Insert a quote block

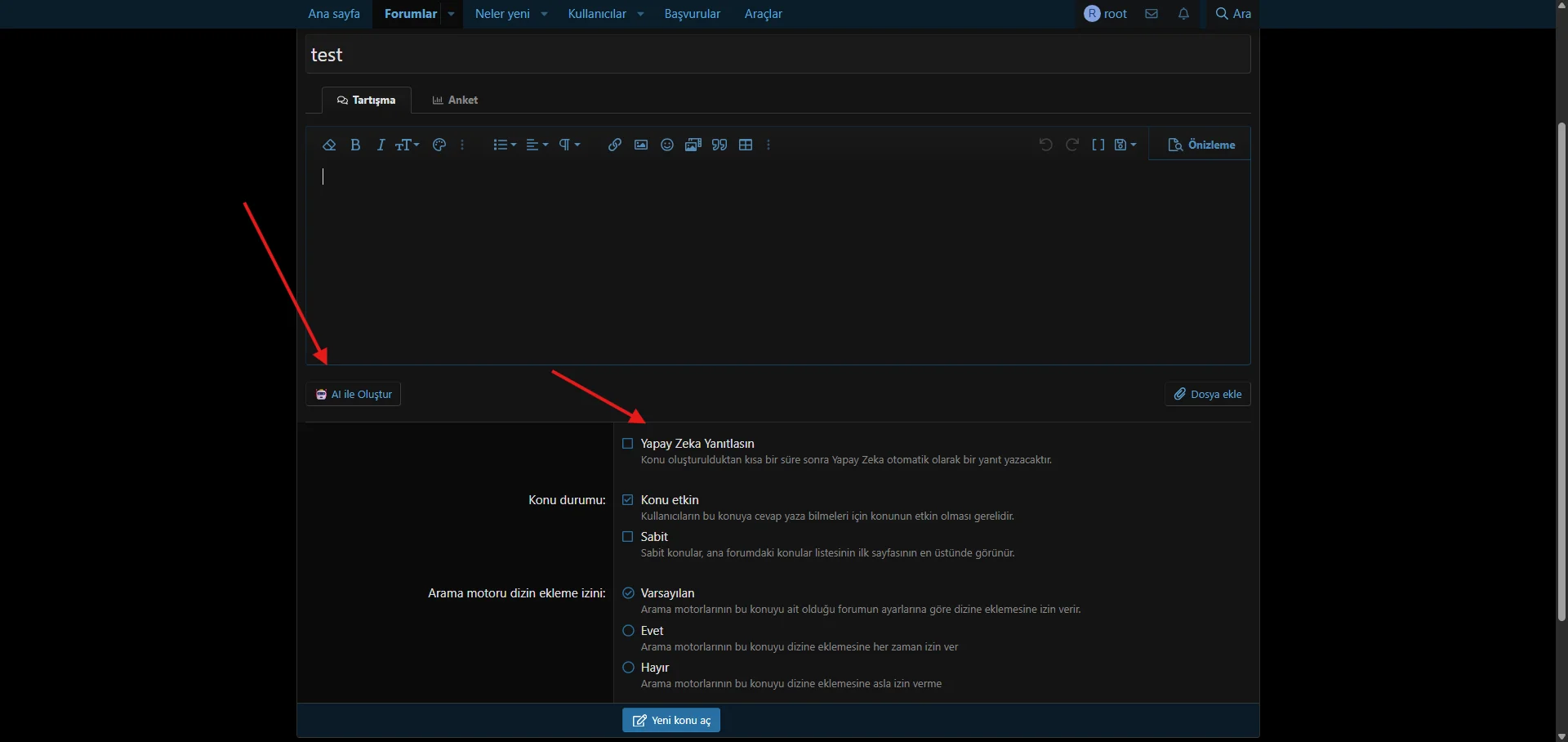pyautogui.click(x=719, y=145)
